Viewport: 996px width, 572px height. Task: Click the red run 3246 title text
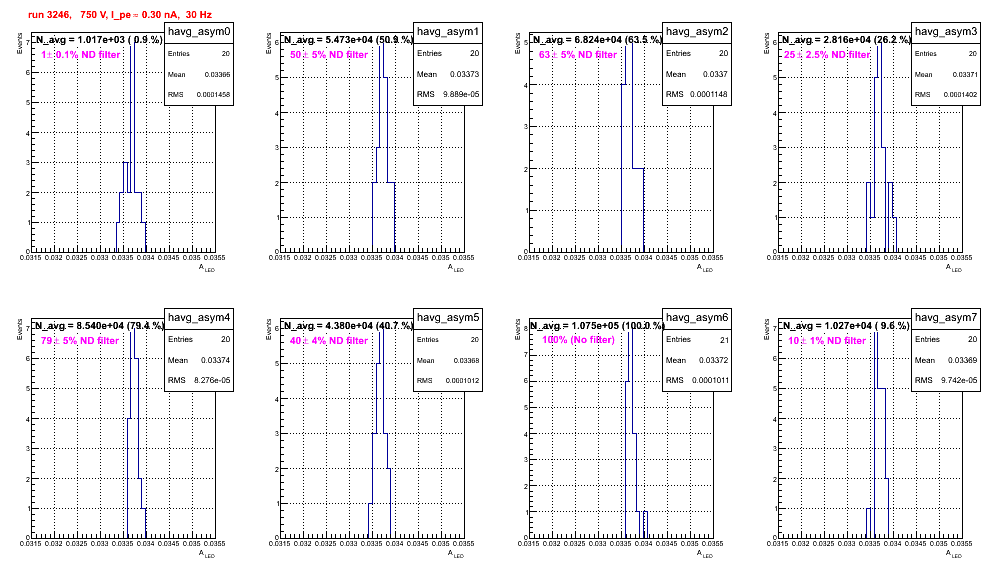[x=120, y=15]
